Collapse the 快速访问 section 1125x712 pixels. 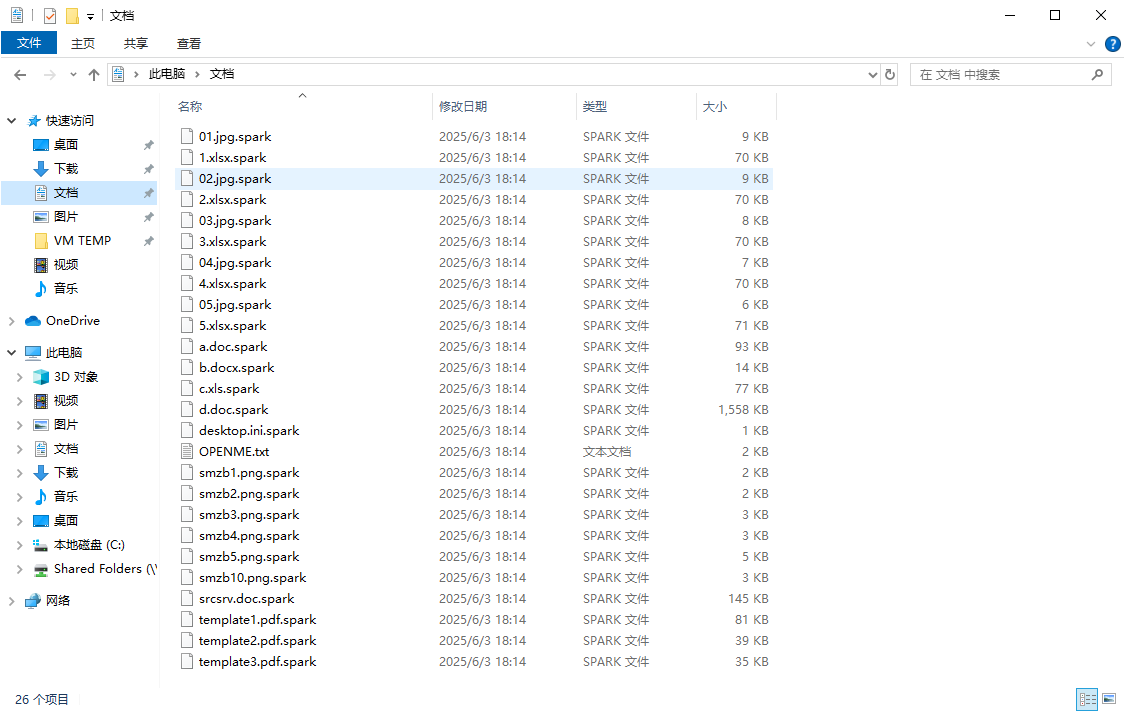click(12, 121)
